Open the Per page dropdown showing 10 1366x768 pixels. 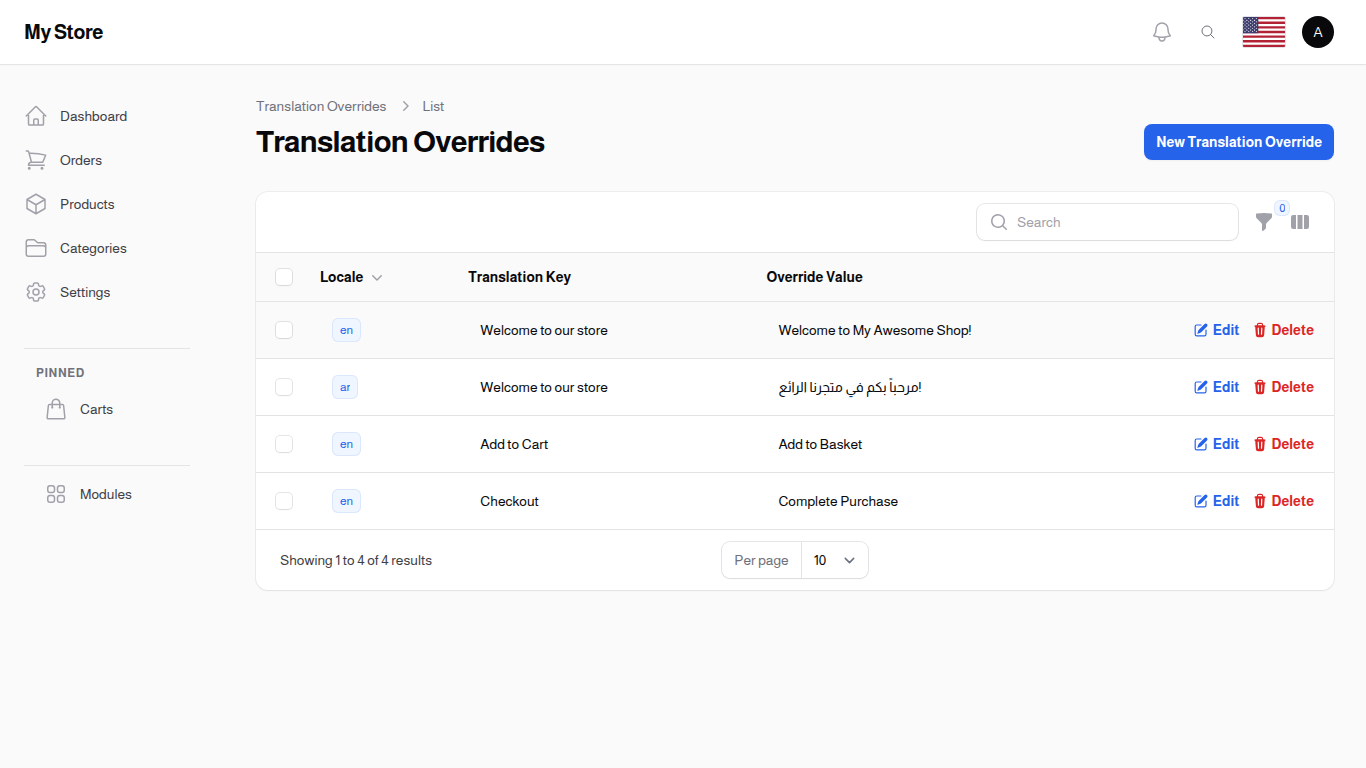click(x=834, y=560)
